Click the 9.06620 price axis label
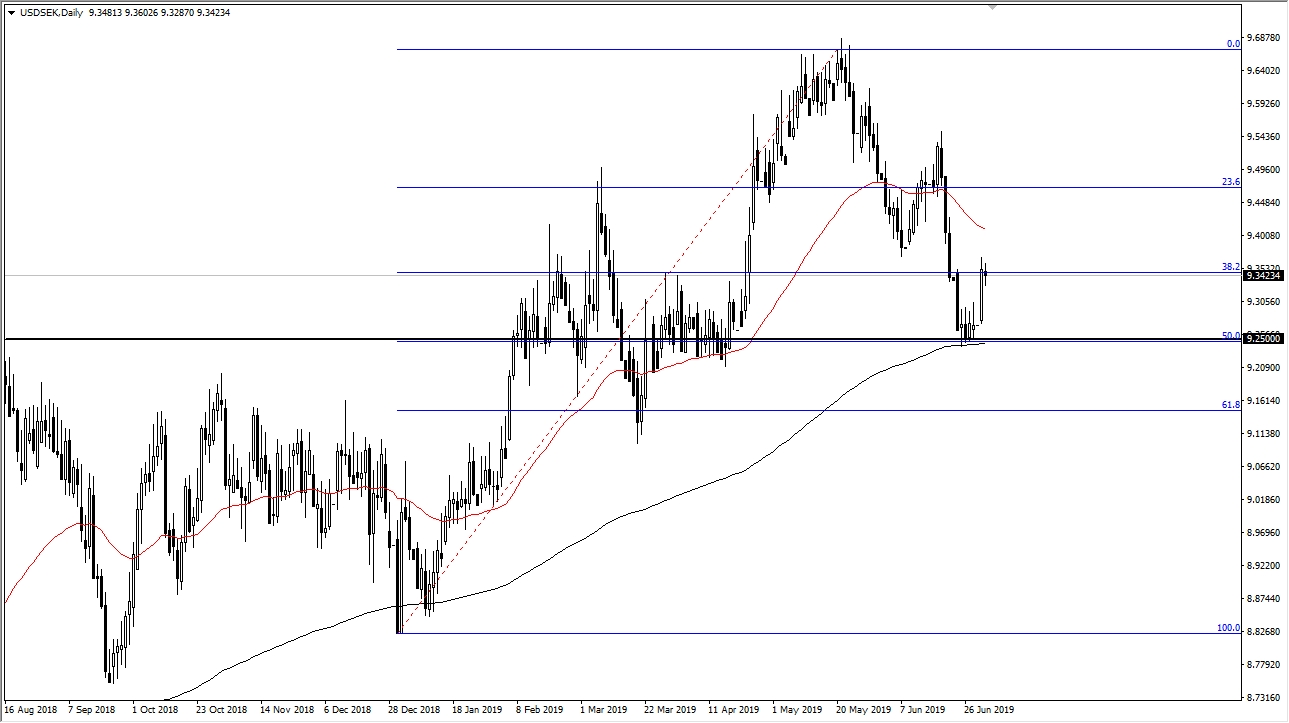This screenshot has height=723, width=1289. pyautogui.click(x=1264, y=467)
